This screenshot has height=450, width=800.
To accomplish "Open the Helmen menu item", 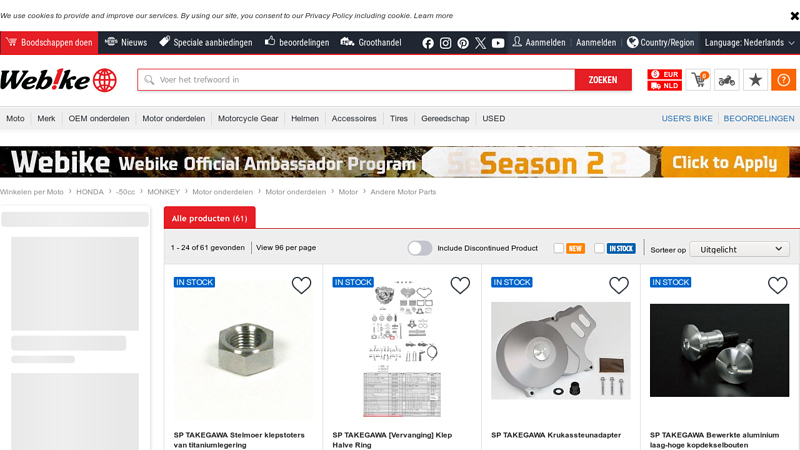I will (305, 118).
